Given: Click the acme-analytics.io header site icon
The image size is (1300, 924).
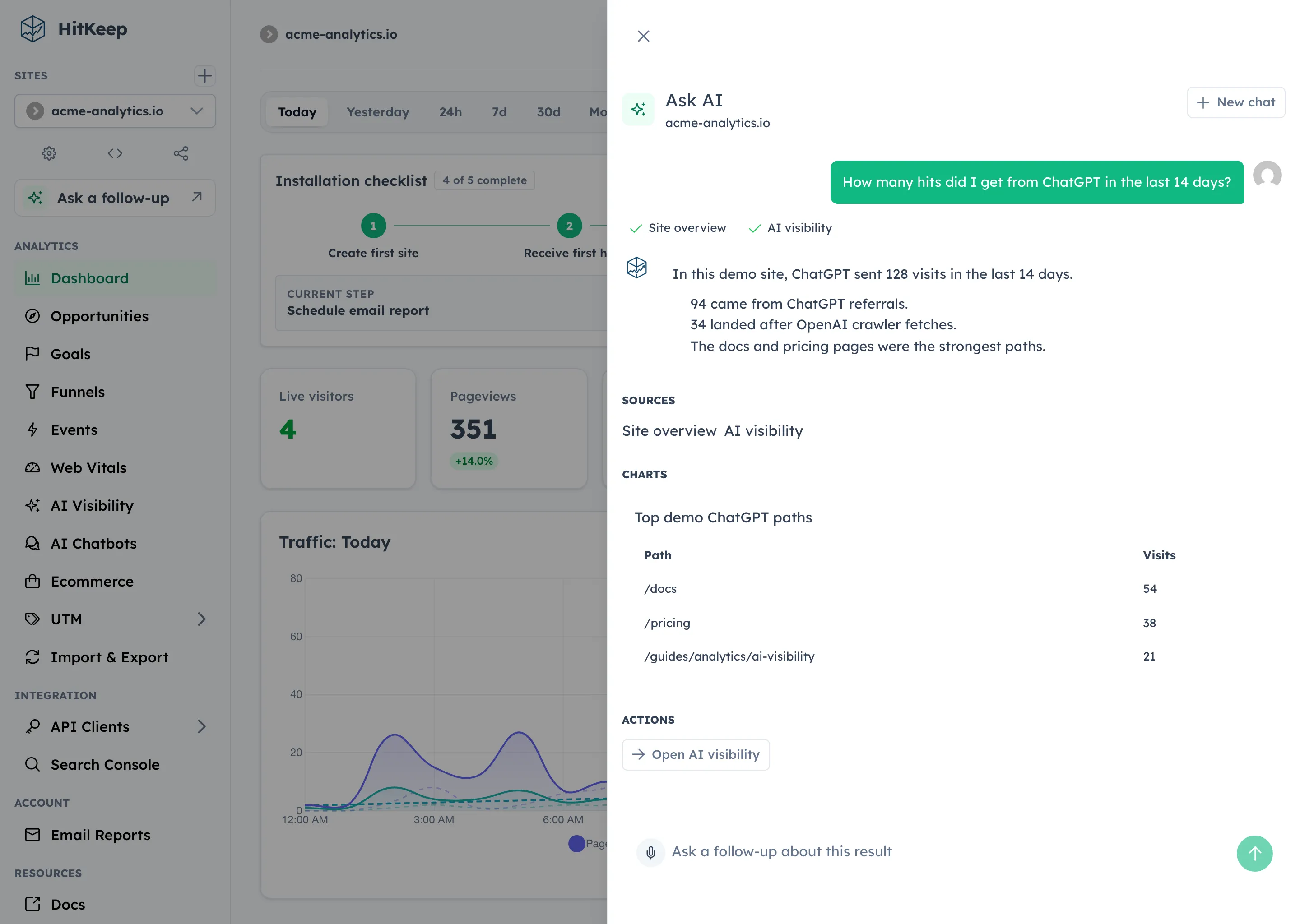Looking at the screenshot, I should coord(269,34).
